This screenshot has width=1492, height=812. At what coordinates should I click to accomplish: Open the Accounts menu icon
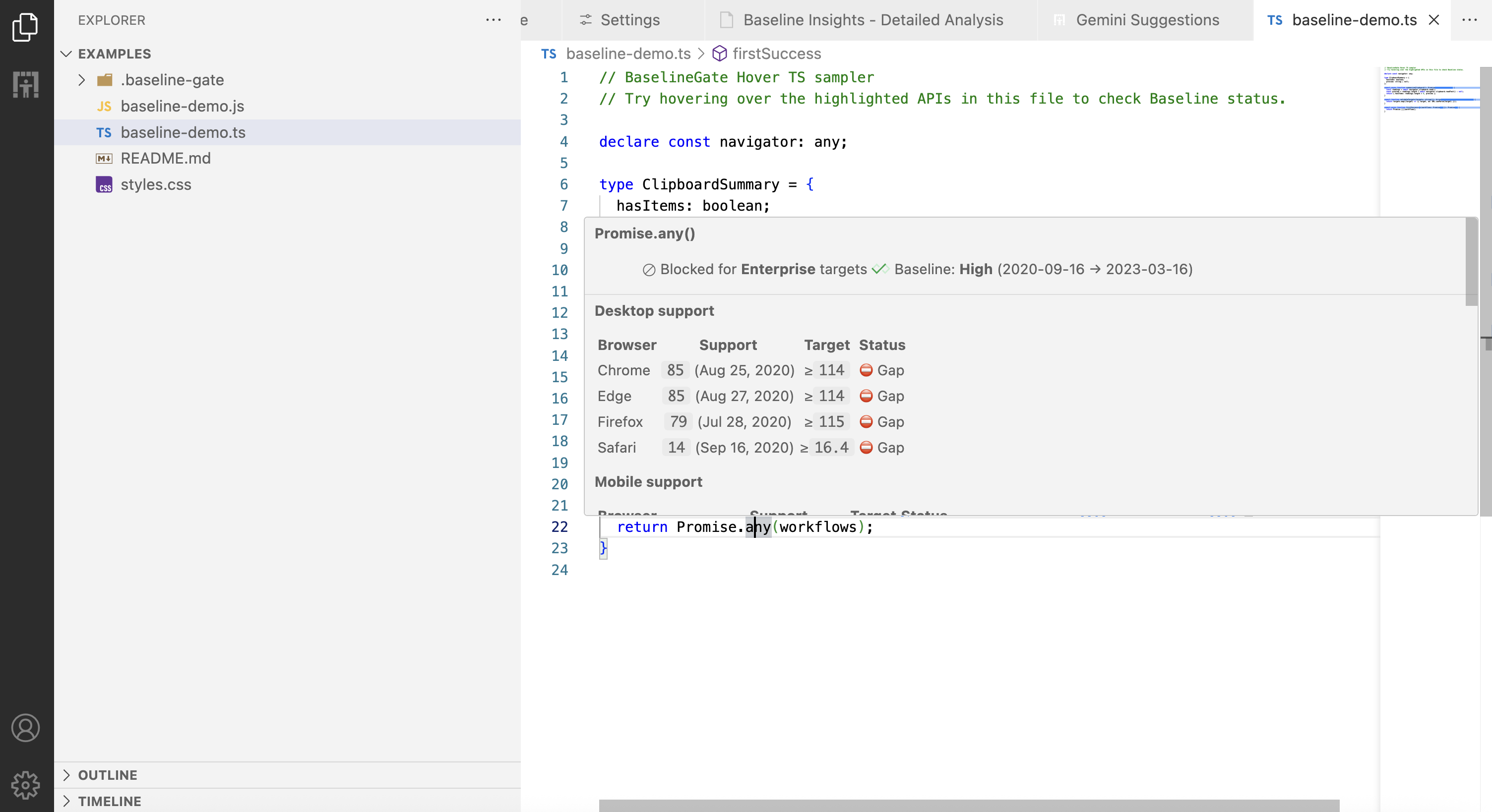pos(25,728)
